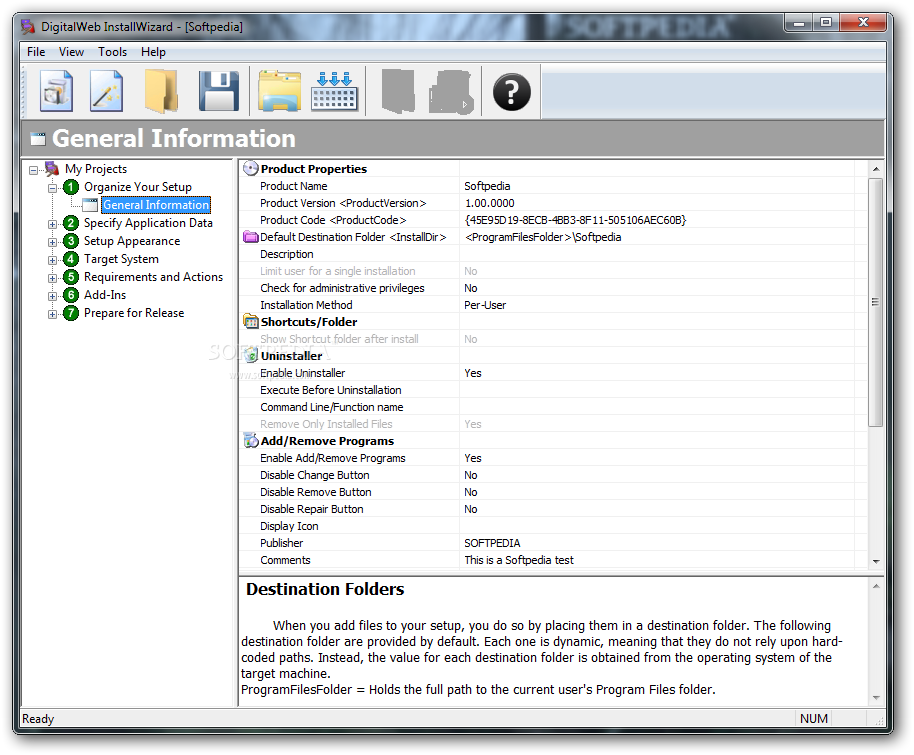Click the Enable Uninstaller value Yes
Screen dimensions: 914x755
[473, 373]
